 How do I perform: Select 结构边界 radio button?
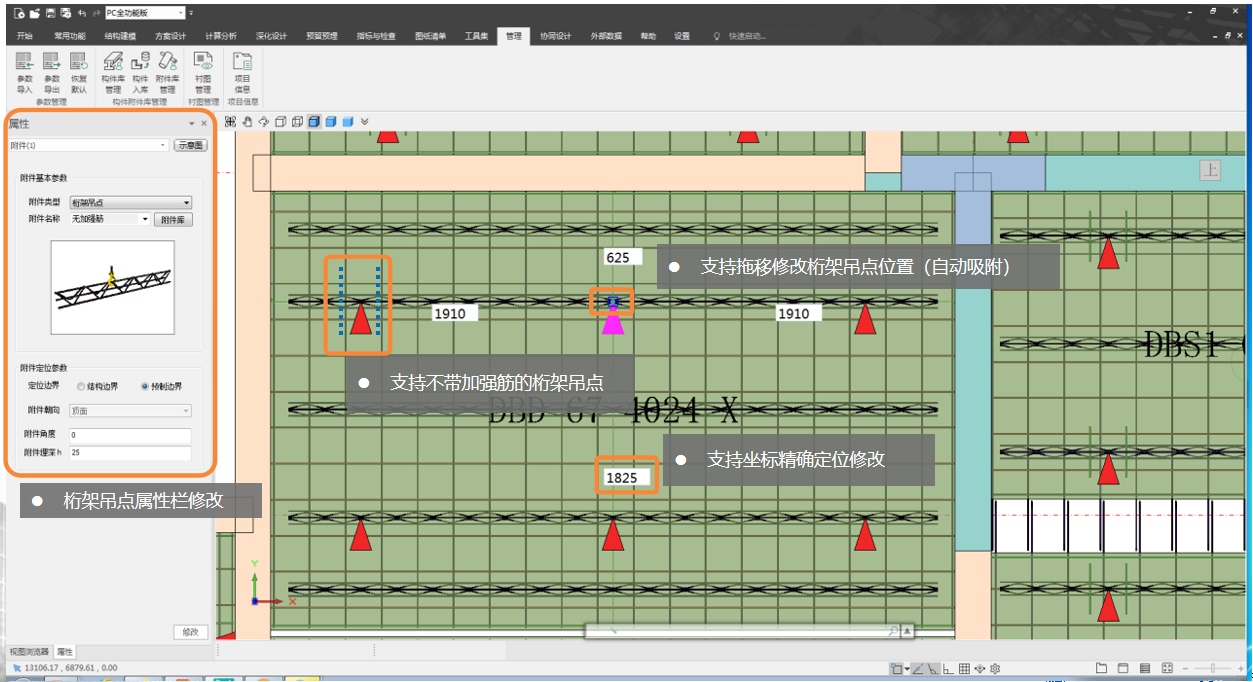coord(81,386)
